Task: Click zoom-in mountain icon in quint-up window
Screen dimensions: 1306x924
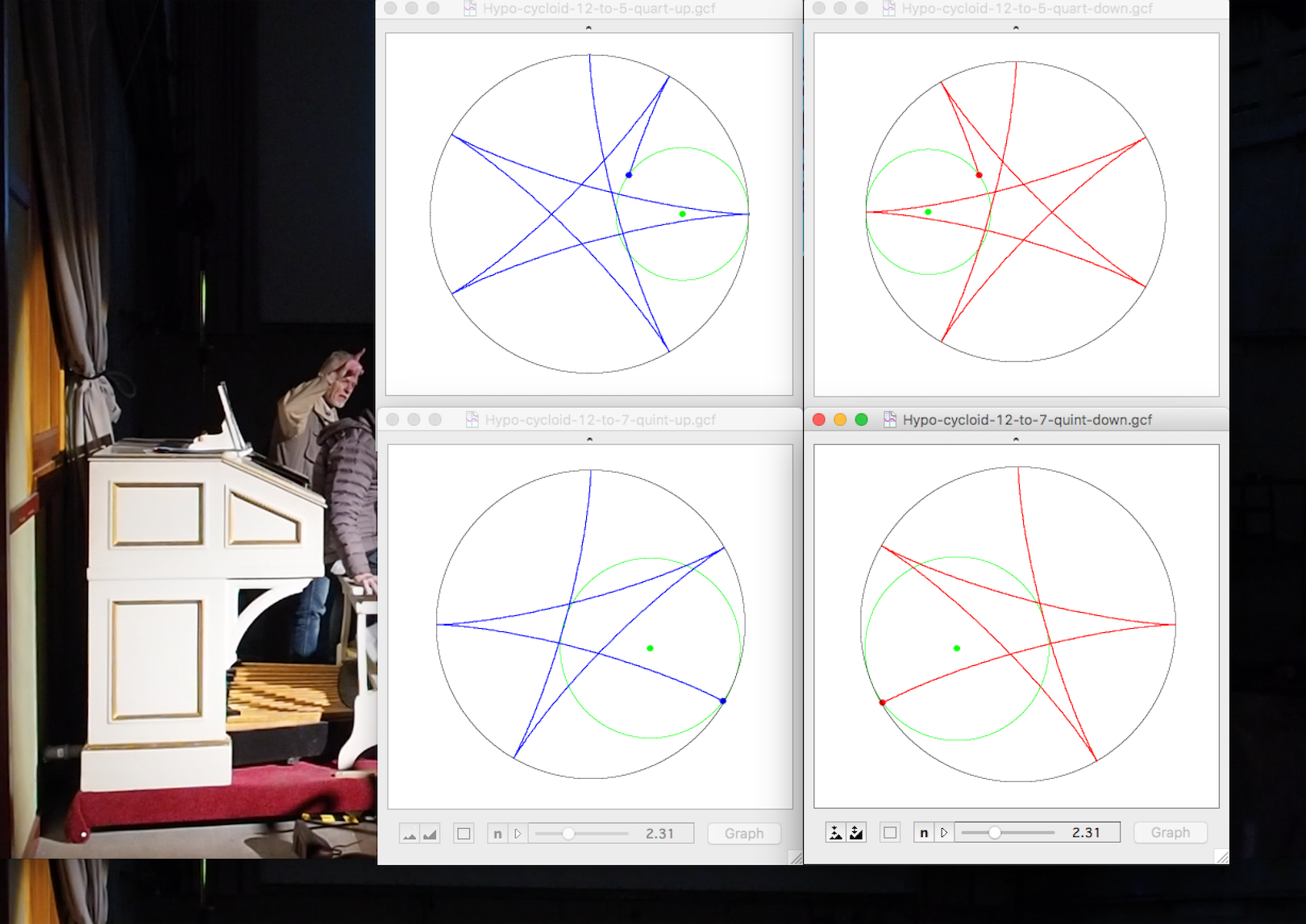Action: click(410, 834)
